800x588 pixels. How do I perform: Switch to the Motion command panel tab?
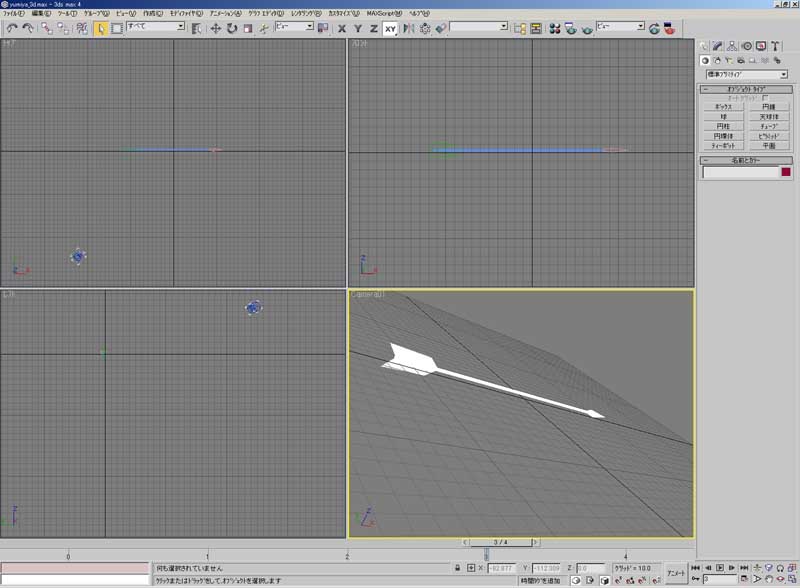[746, 46]
